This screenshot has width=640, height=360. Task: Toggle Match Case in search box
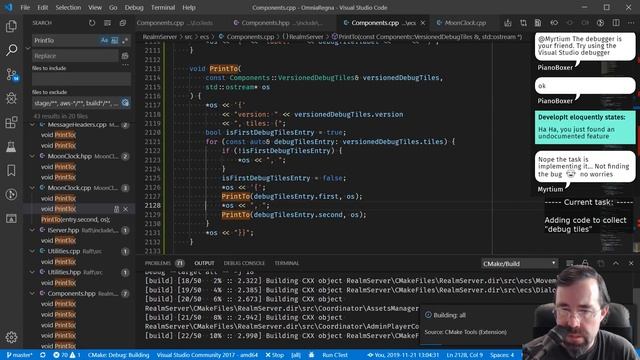[104, 40]
